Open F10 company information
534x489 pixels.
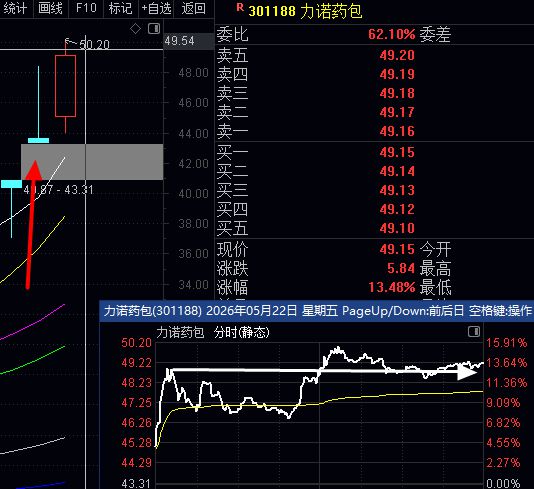point(86,8)
